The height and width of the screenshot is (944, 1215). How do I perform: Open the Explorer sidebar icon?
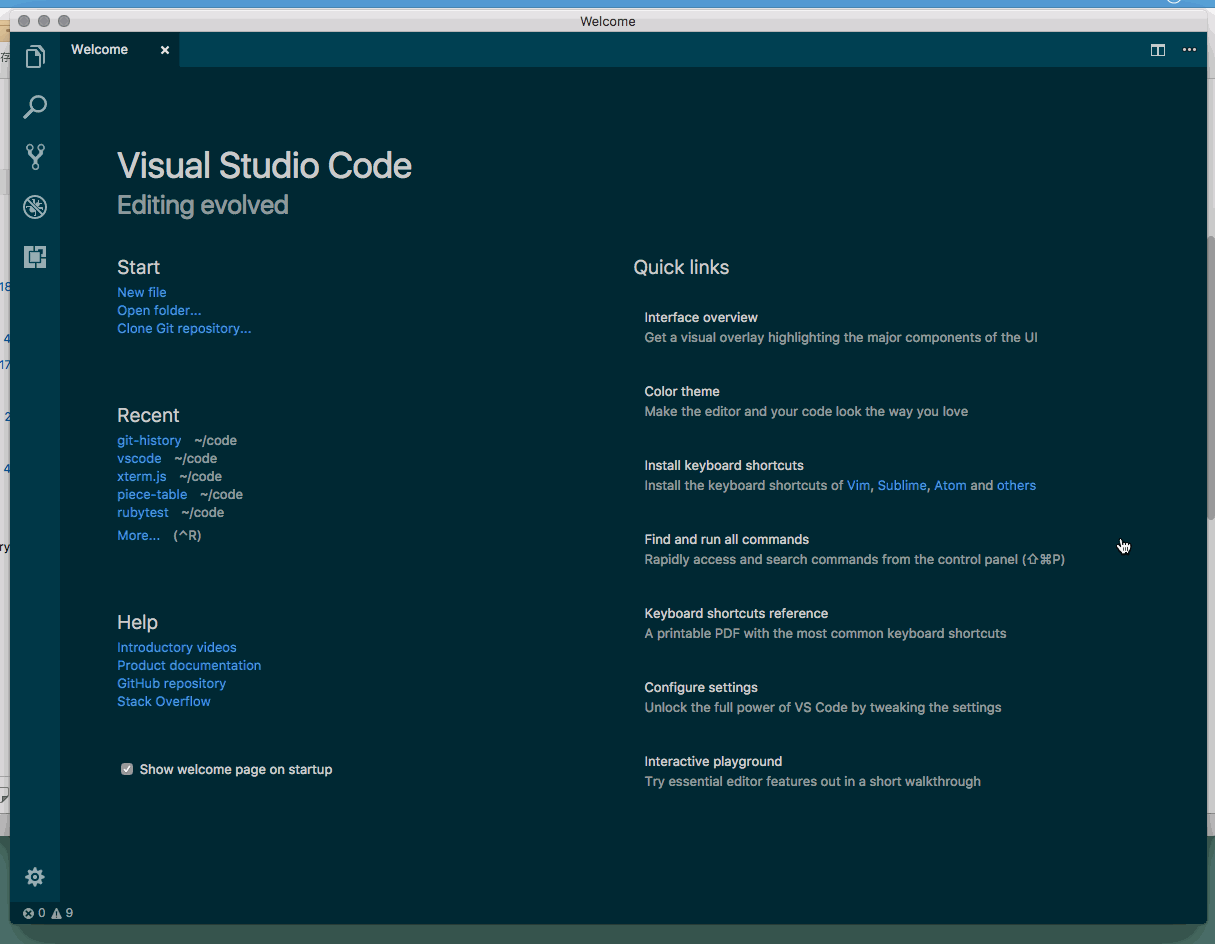tap(35, 57)
